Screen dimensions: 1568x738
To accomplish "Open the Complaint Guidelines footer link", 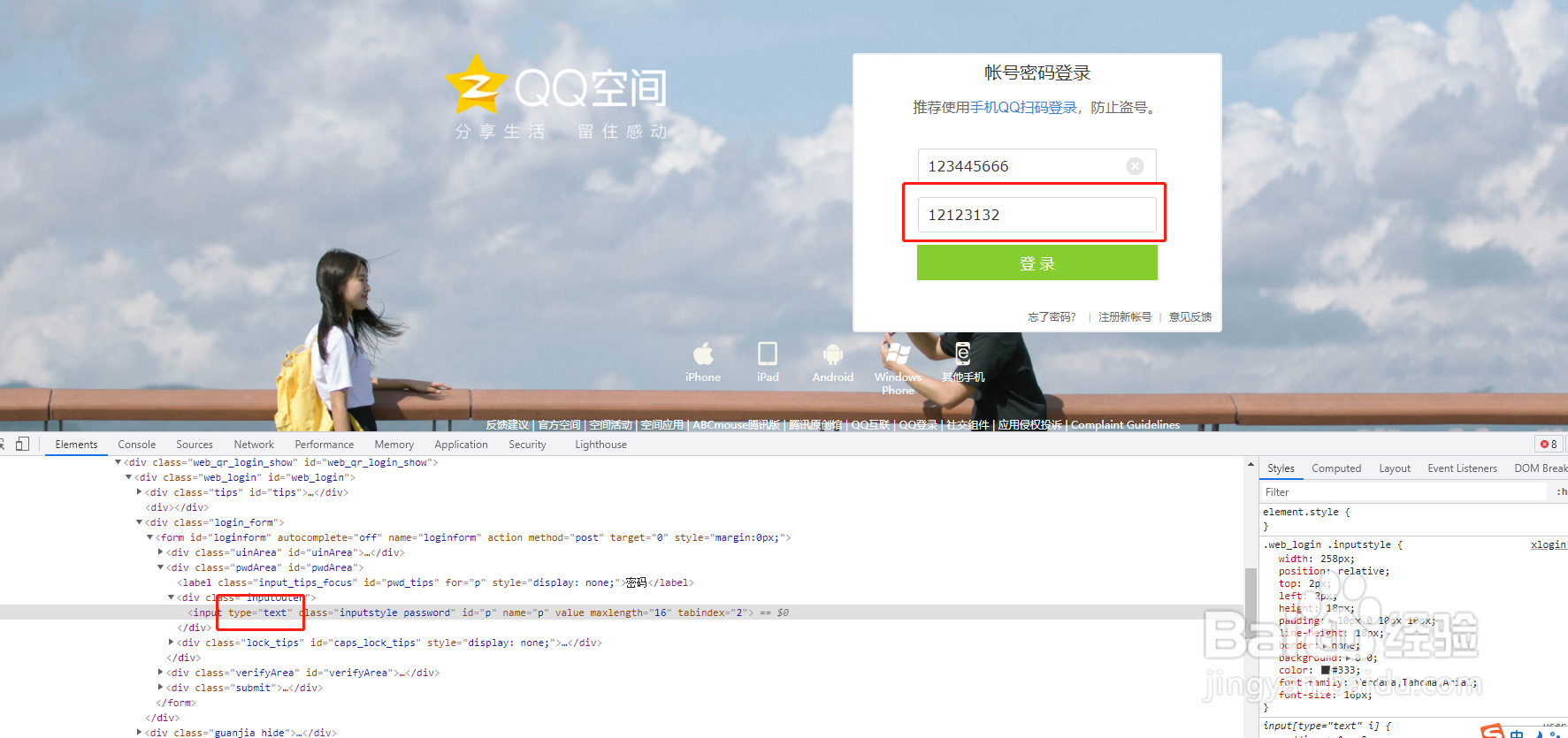I will coord(1125,425).
